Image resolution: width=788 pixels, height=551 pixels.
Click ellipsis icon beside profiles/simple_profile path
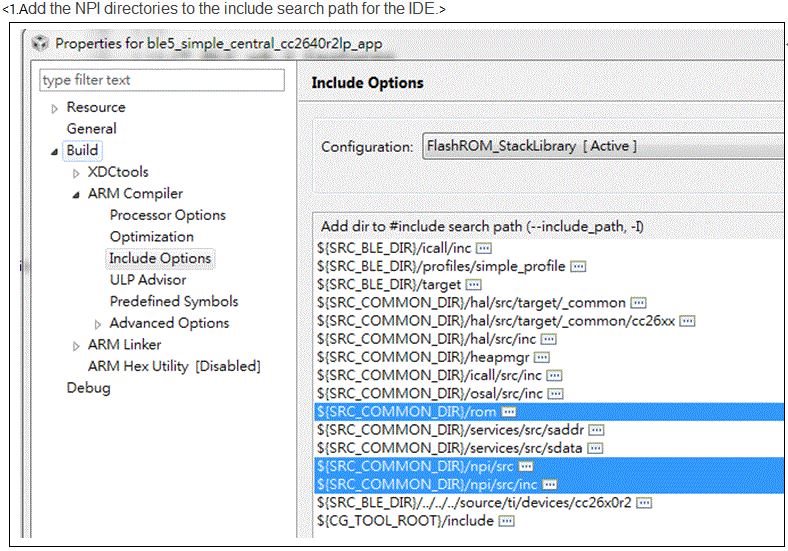[578, 266]
